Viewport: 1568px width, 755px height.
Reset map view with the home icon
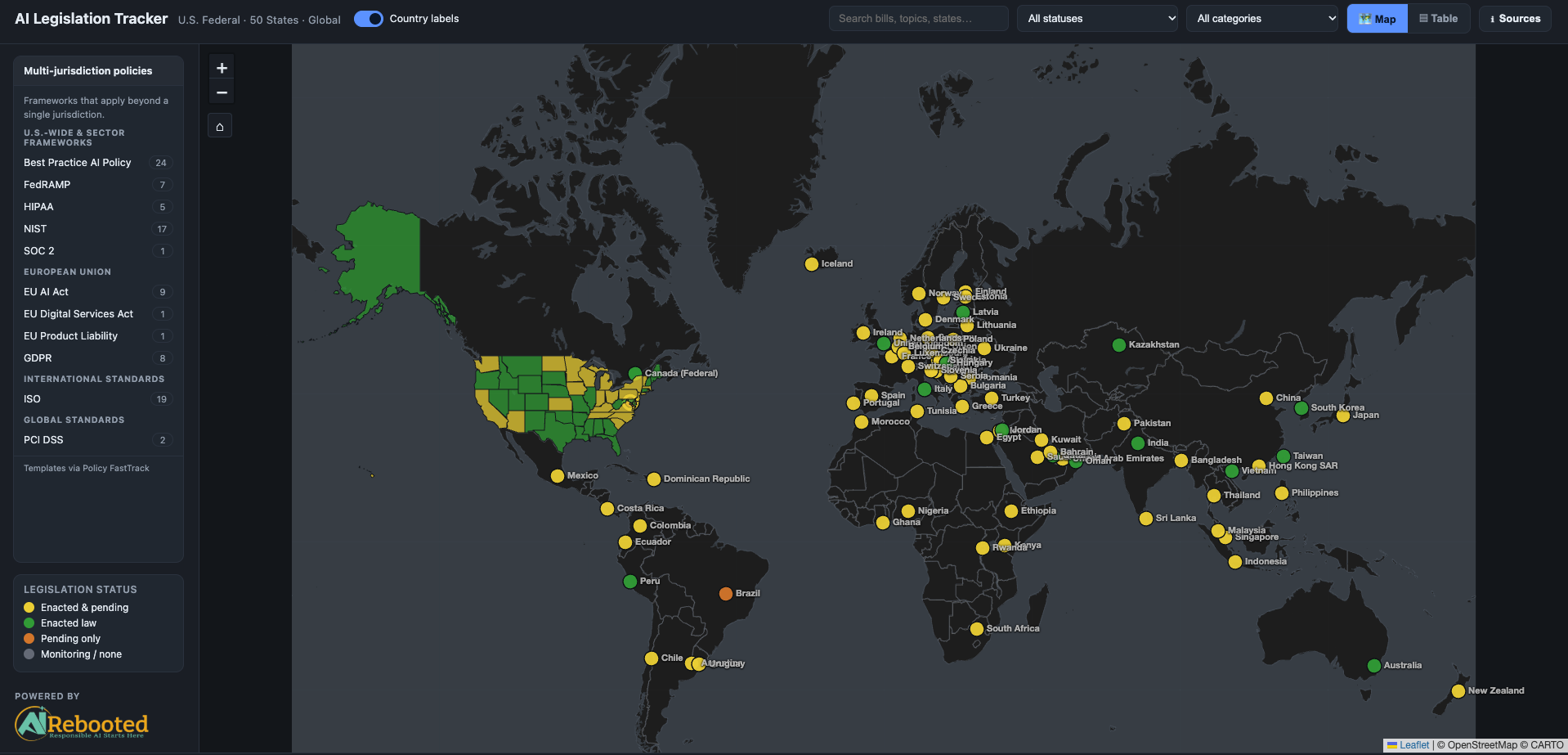coord(220,126)
